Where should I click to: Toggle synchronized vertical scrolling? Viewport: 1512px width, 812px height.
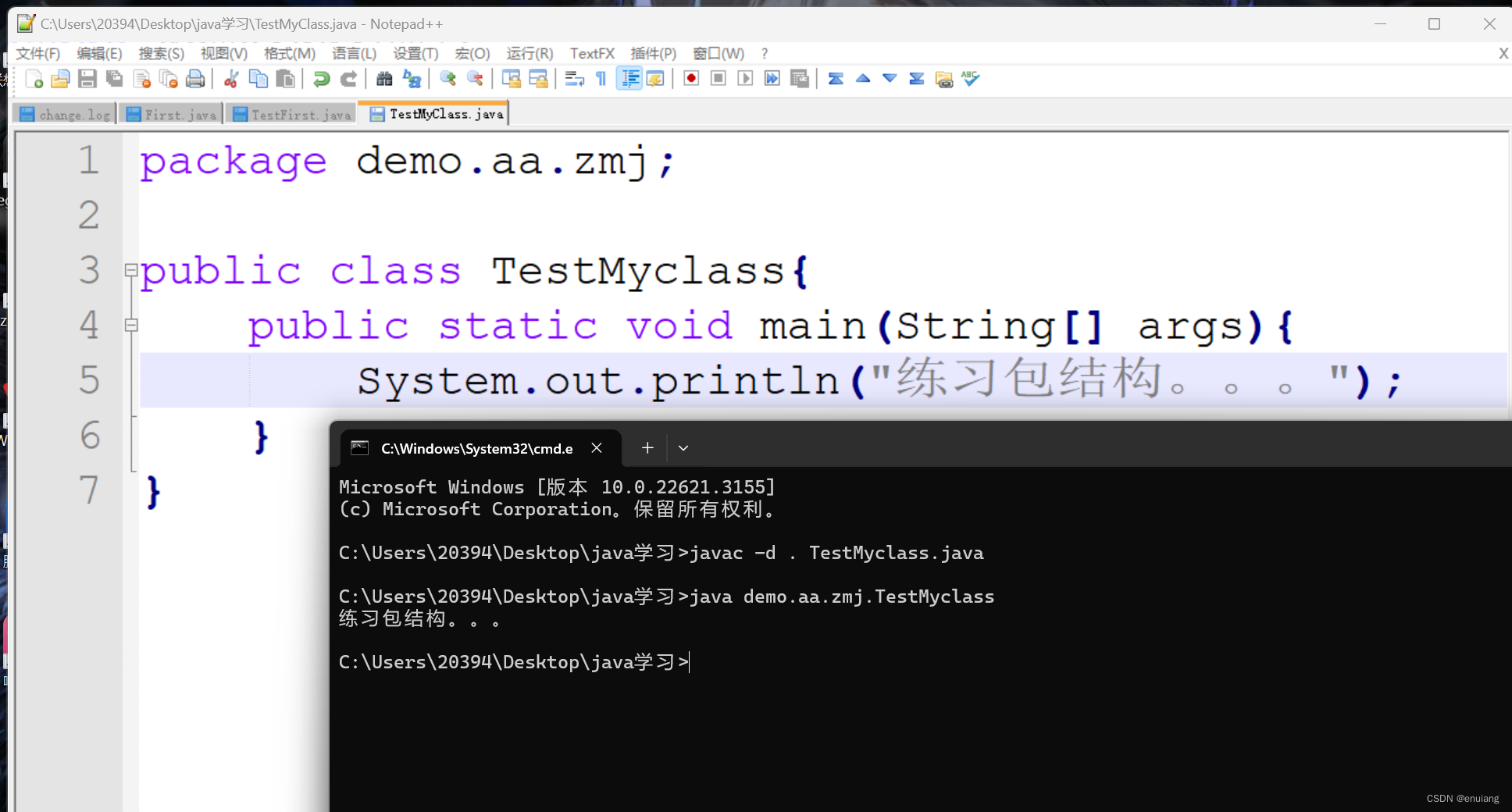512,78
